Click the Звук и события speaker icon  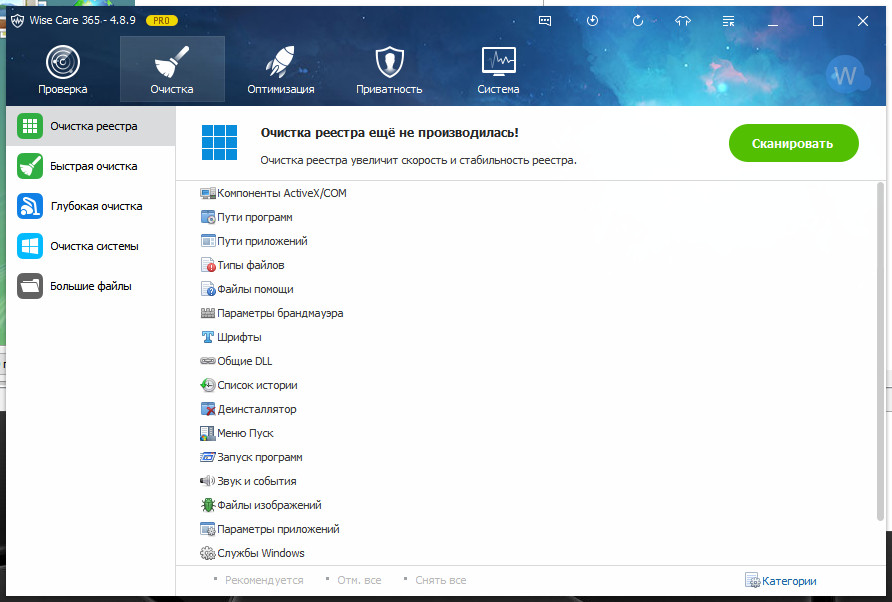208,481
